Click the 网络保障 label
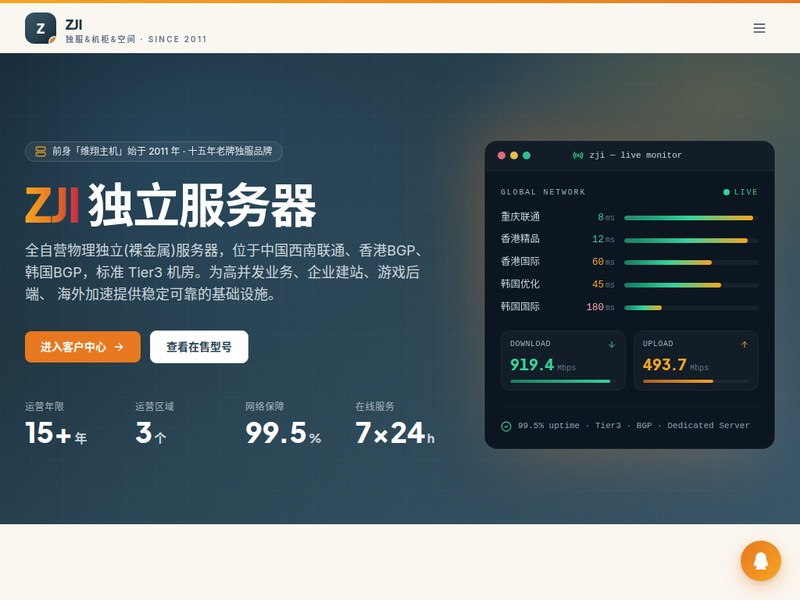 click(265, 407)
